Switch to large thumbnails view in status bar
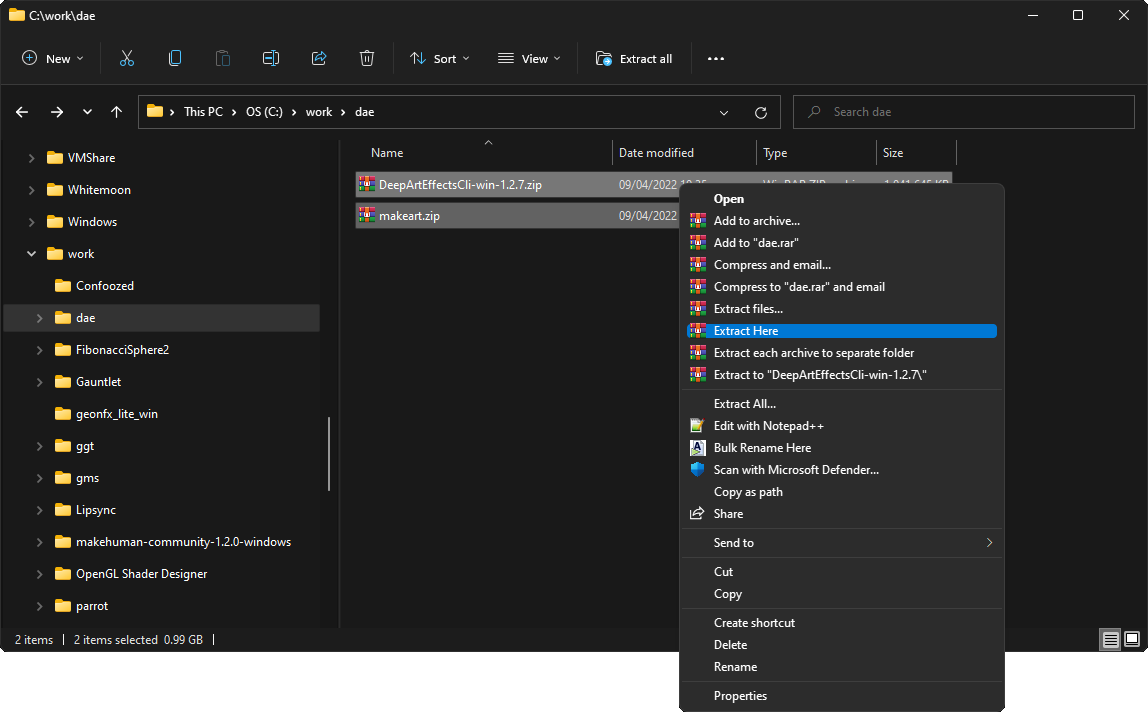This screenshot has width=1148, height=712. tap(1132, 639)
